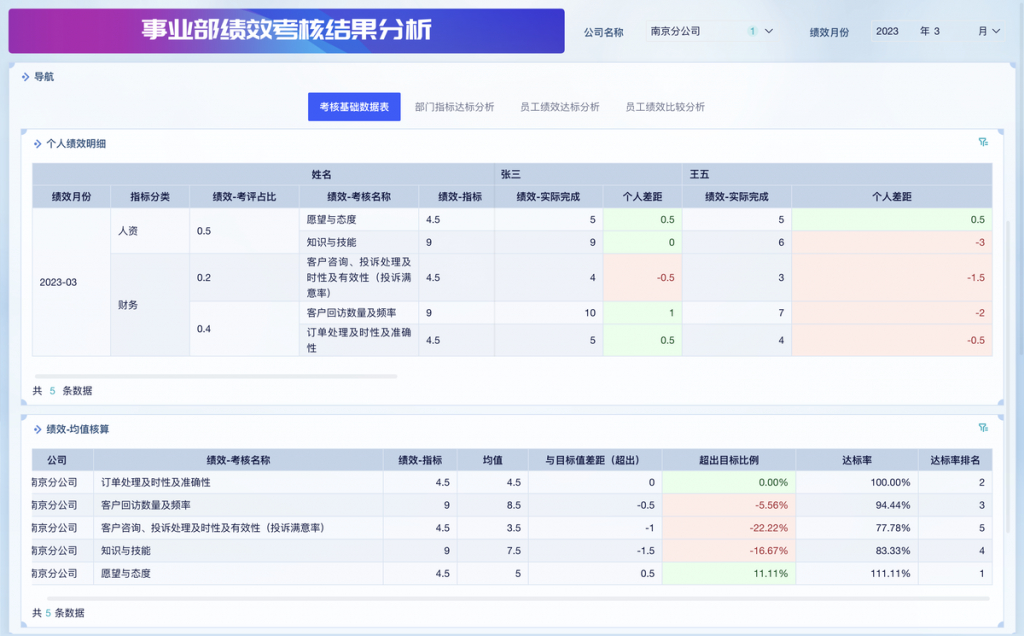Viewport: 1024px width, 636px height.
Task: Click arrow icon beside 个人绩效明细 title
Action: tap(37, 144)
